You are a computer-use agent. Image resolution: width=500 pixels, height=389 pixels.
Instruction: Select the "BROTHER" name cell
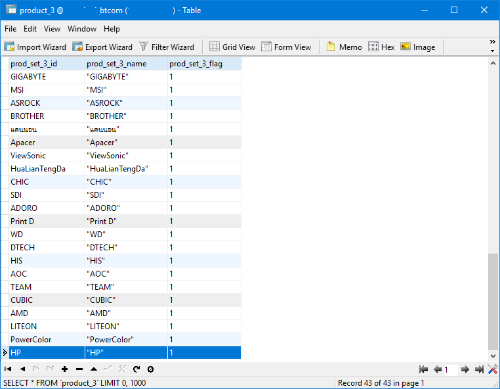pos(126,116)
